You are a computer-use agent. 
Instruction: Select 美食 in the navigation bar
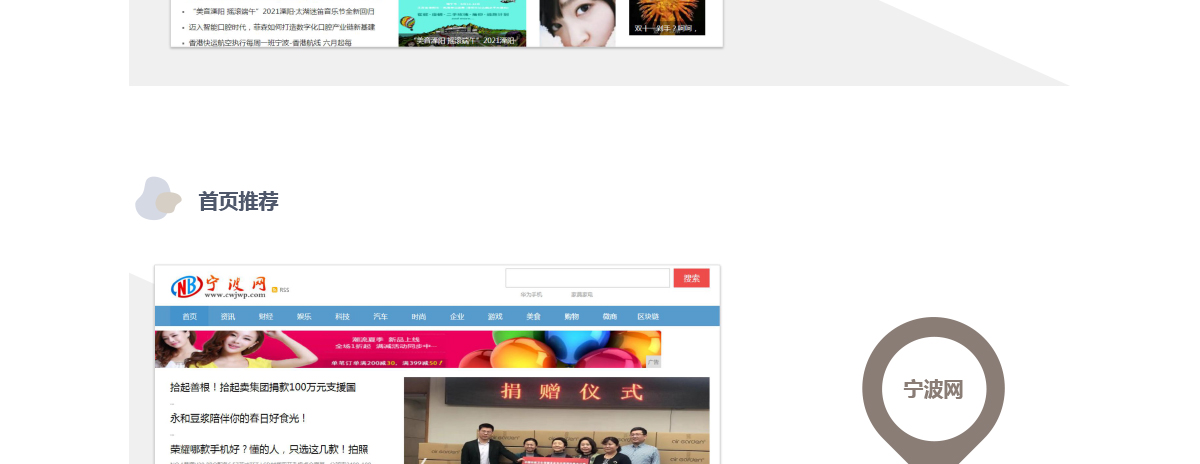(x=533, y=316)
